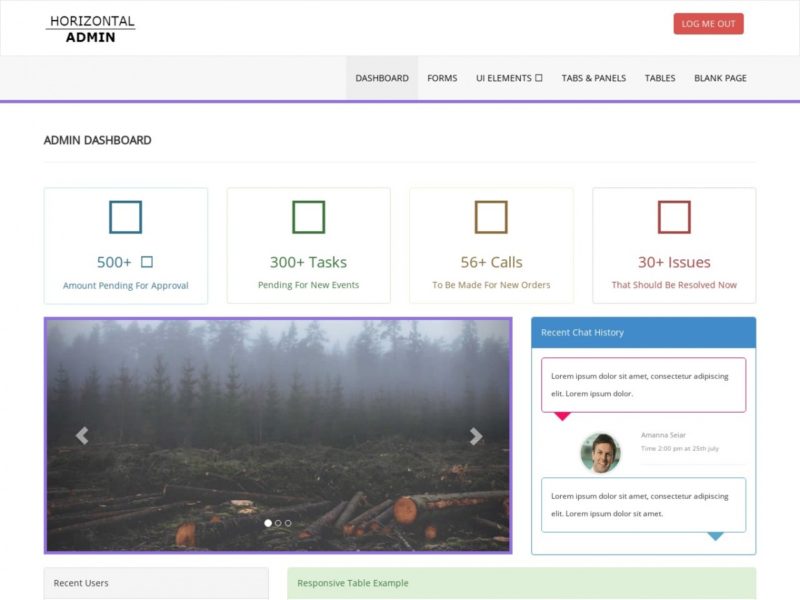
Task: Click the Horizontal Admin logo
Action: point(94,28)
